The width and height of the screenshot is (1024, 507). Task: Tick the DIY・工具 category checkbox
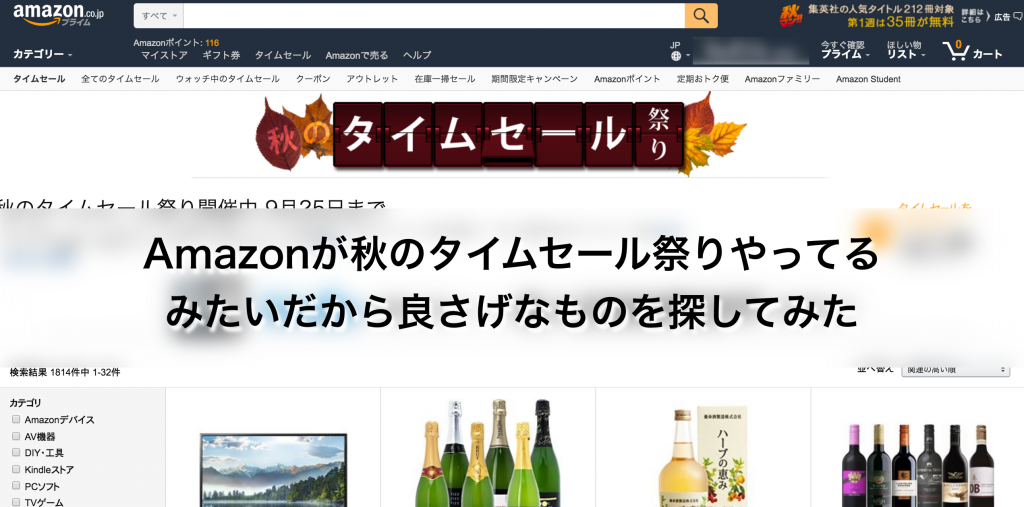[x=16, y=452]
